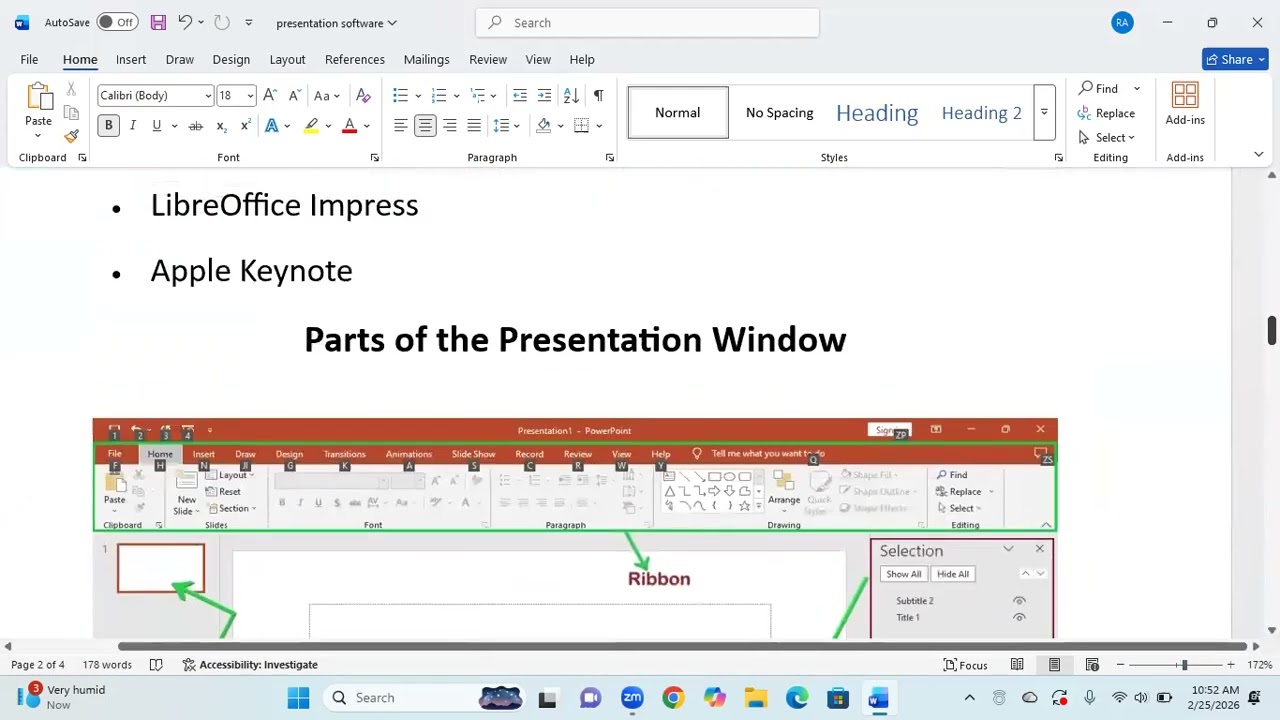
Task: Switch to the Layout tab
Action: click(x=287, y=59)
